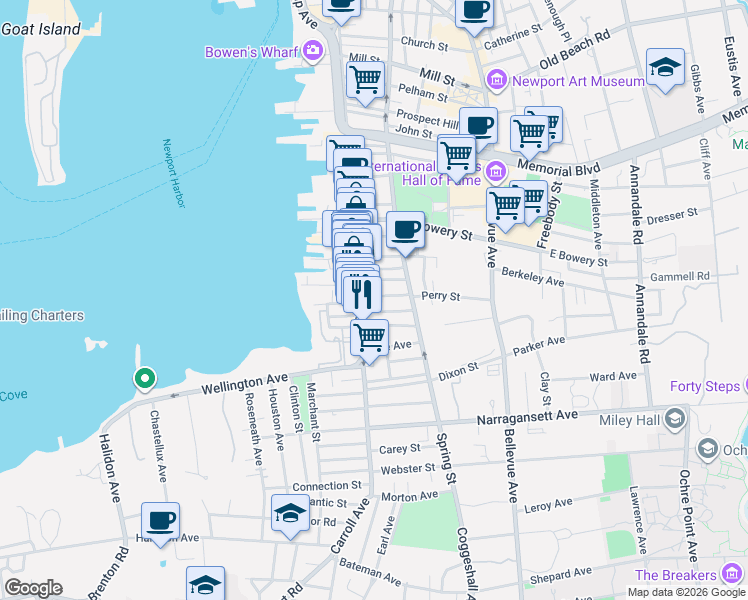The image size is (748, 600).
Task: Click the Wellington Ave street label
Action: pyautogui.click(x=244, y=384)
